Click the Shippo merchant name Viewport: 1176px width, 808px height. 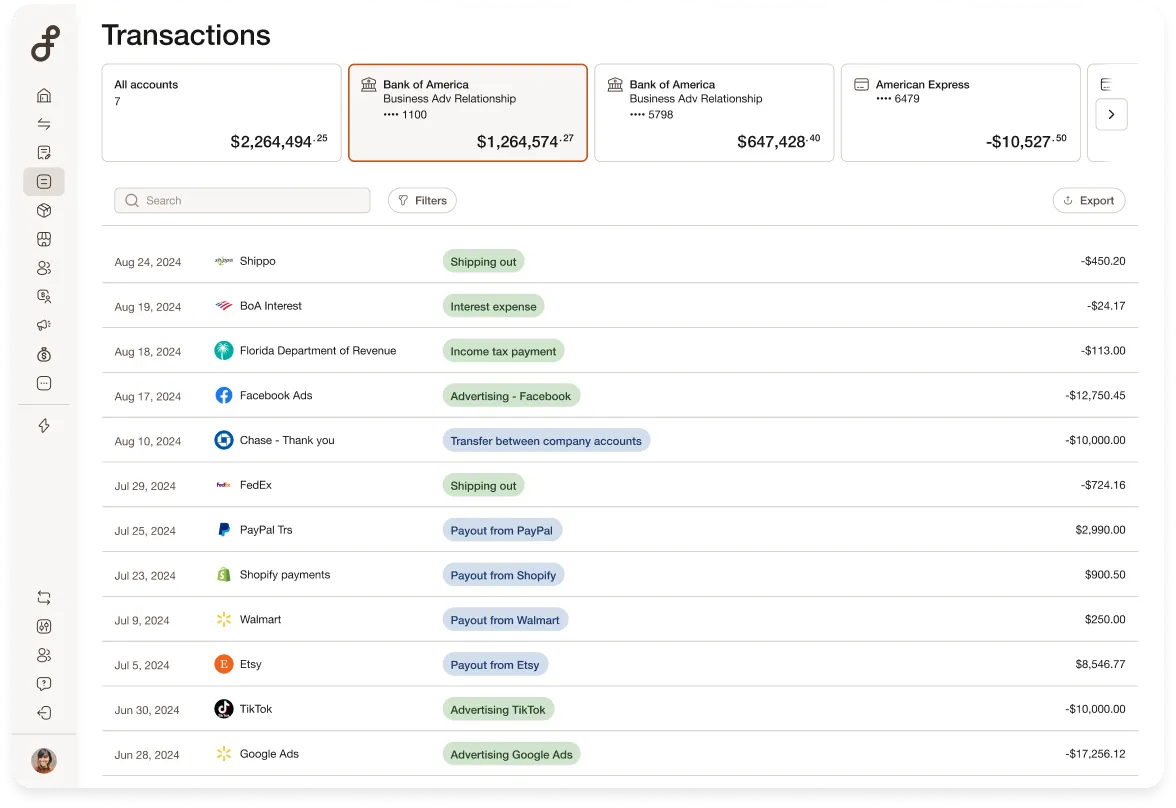[257, 261]
